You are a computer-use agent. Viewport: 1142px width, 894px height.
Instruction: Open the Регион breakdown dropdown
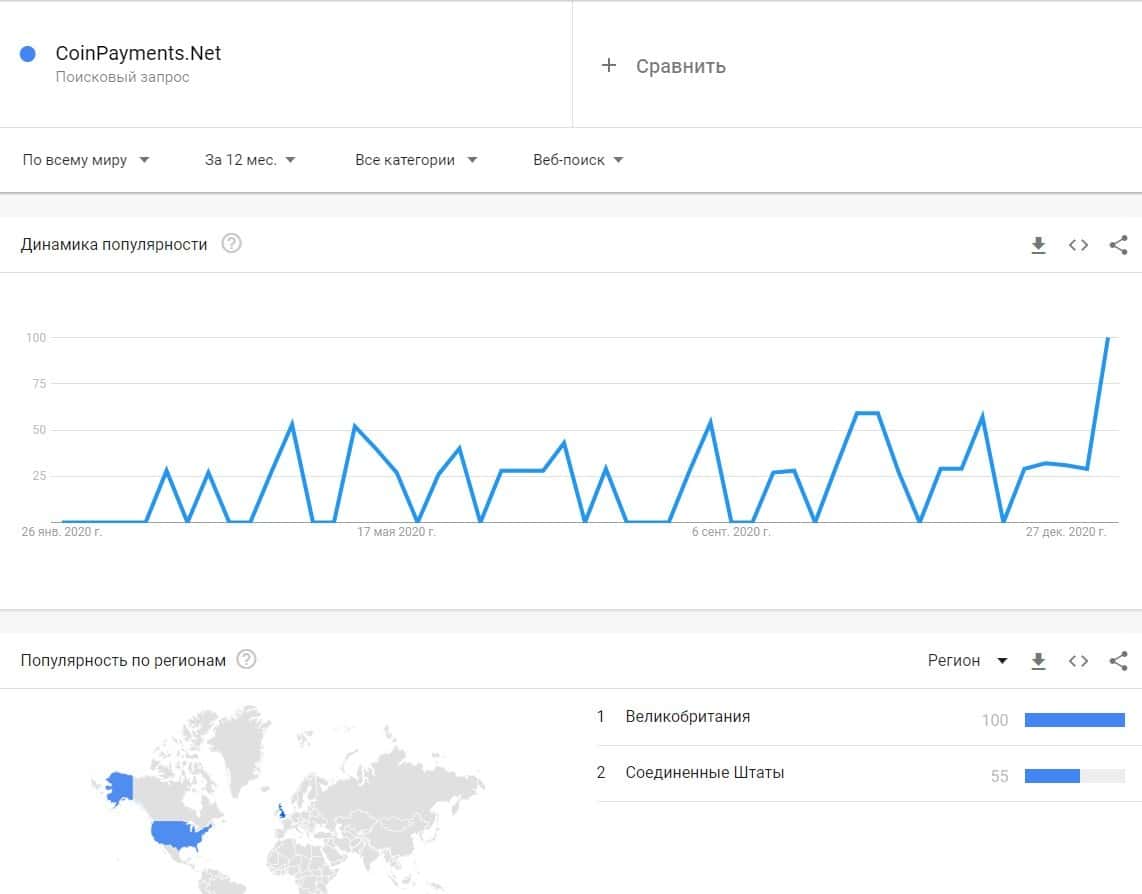[967, 661]
